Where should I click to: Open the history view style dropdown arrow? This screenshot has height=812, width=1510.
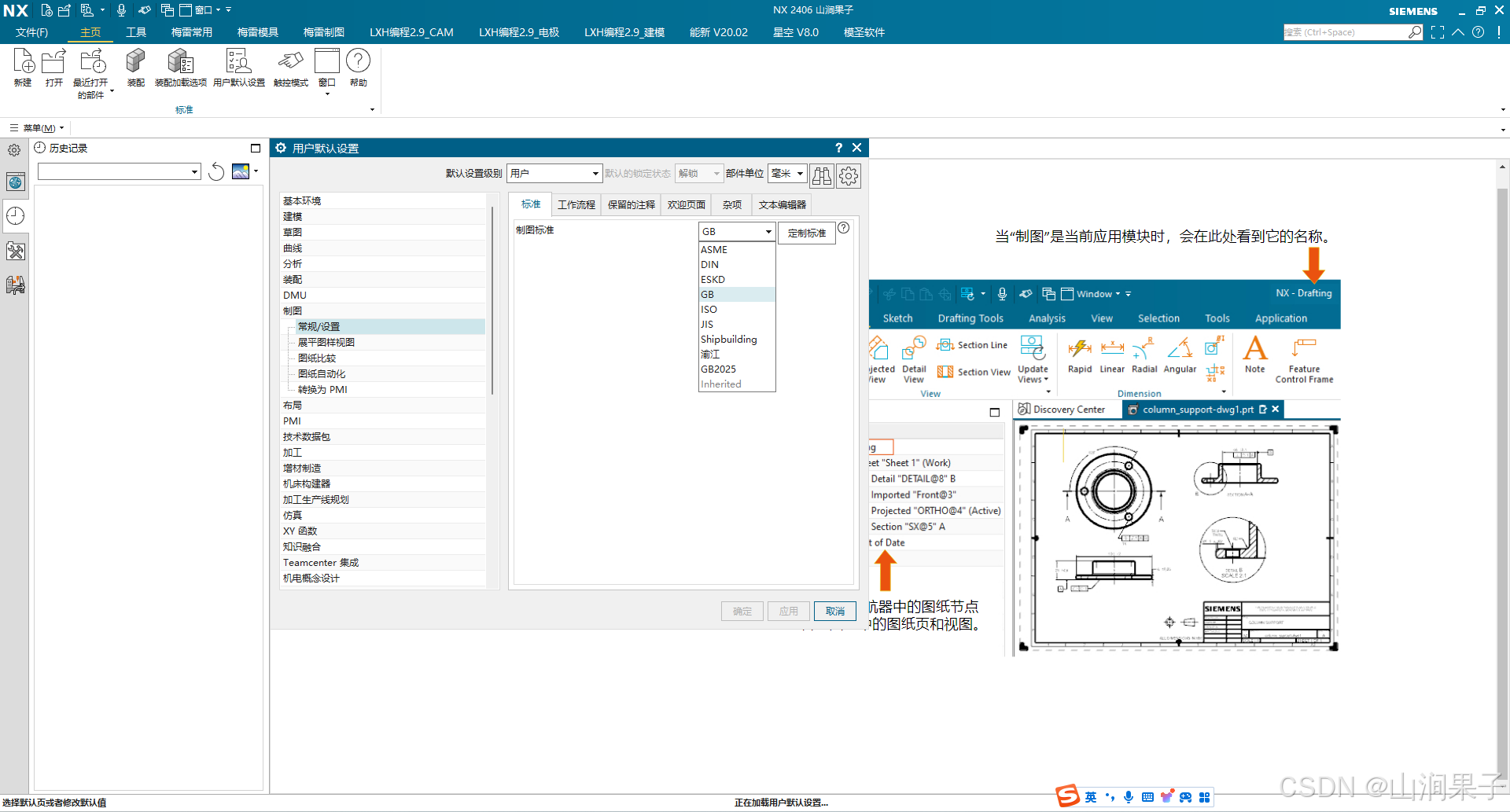click(256, 171)
